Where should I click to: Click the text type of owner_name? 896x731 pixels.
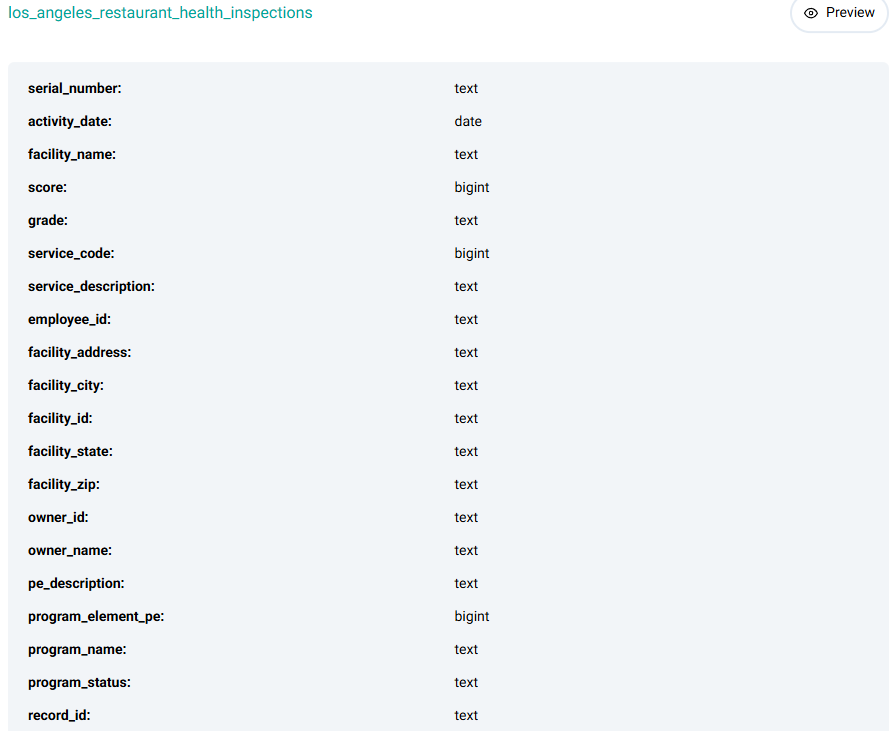point(466,550)
